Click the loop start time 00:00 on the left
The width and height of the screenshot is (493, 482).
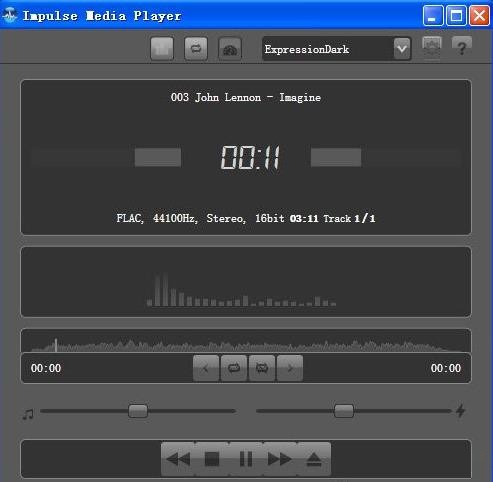tap(46, 368)
